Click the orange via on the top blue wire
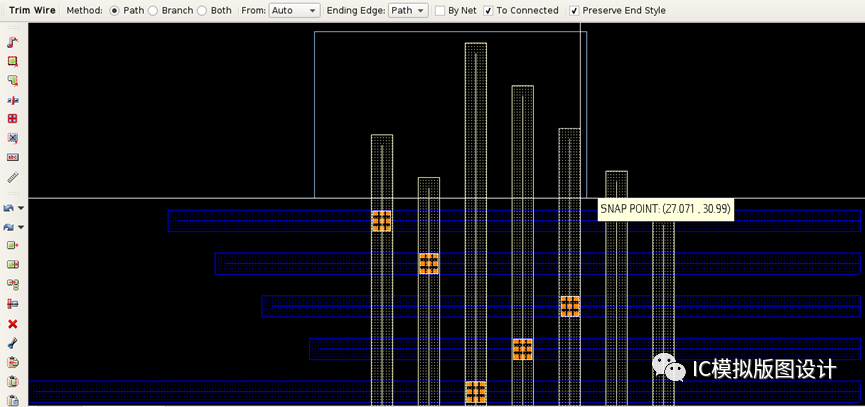 tap(382, 221)
